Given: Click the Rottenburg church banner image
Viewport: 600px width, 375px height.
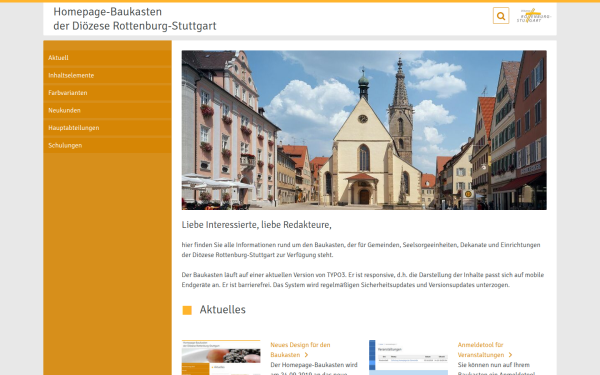Looking at the screenshot, I should coord(364,130).
